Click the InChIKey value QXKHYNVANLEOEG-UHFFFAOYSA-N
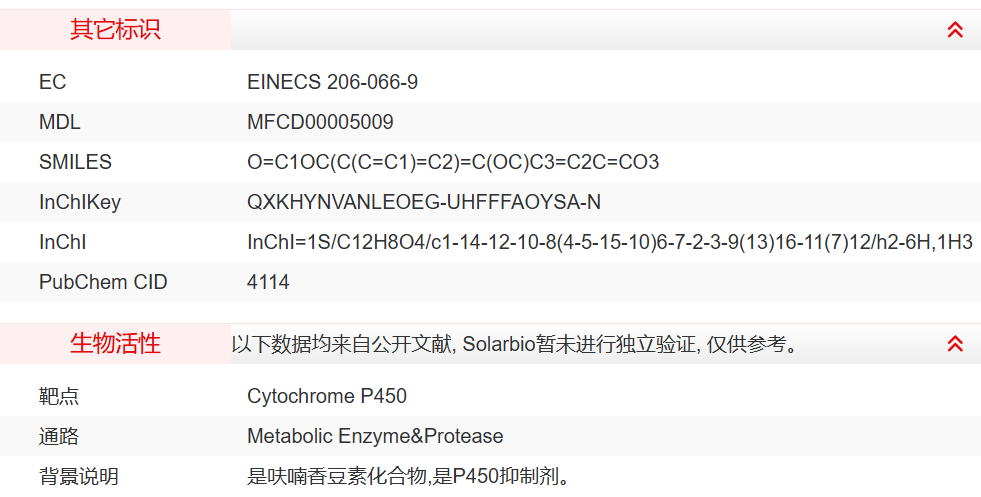This screenshot has width=981, height=497. pos(424,202)
